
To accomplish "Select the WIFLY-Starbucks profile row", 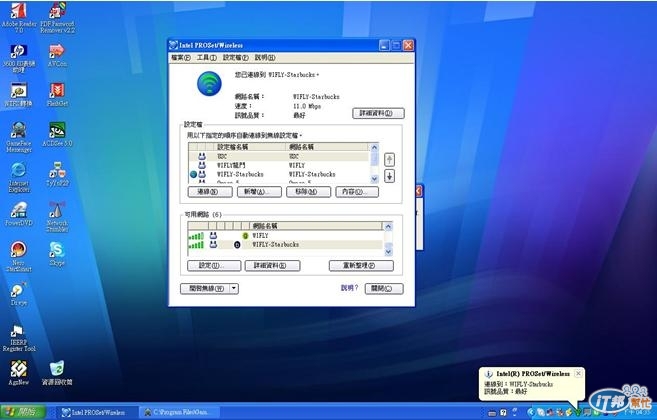I will click(279, 174).
